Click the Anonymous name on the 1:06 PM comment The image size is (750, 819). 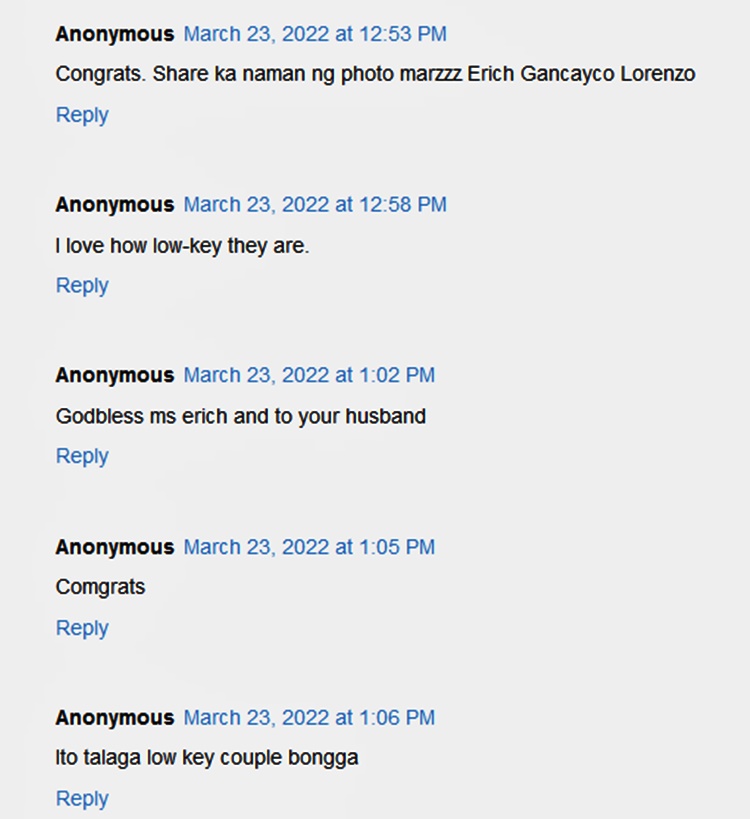(x=115, y=718)
